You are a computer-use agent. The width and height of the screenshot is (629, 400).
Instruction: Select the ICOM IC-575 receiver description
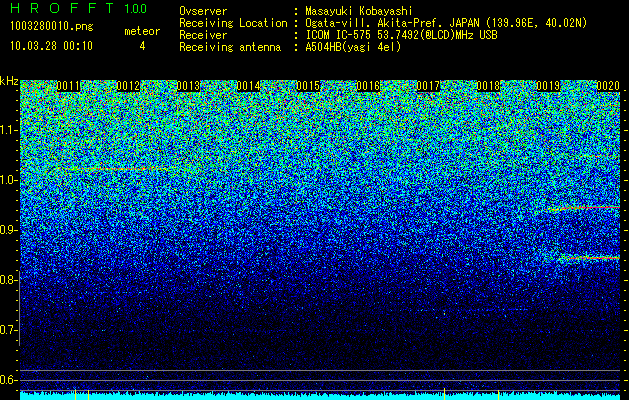(x=401, y=35)
